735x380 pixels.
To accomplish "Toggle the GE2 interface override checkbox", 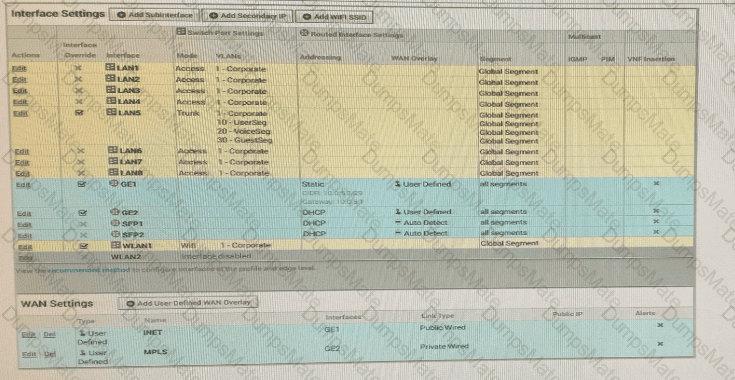I will (82, 213).
